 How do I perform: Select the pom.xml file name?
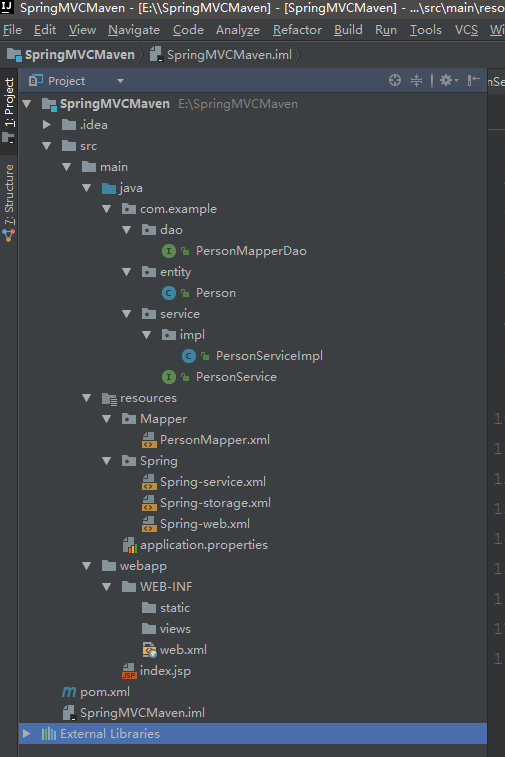[x=105, y=692]
